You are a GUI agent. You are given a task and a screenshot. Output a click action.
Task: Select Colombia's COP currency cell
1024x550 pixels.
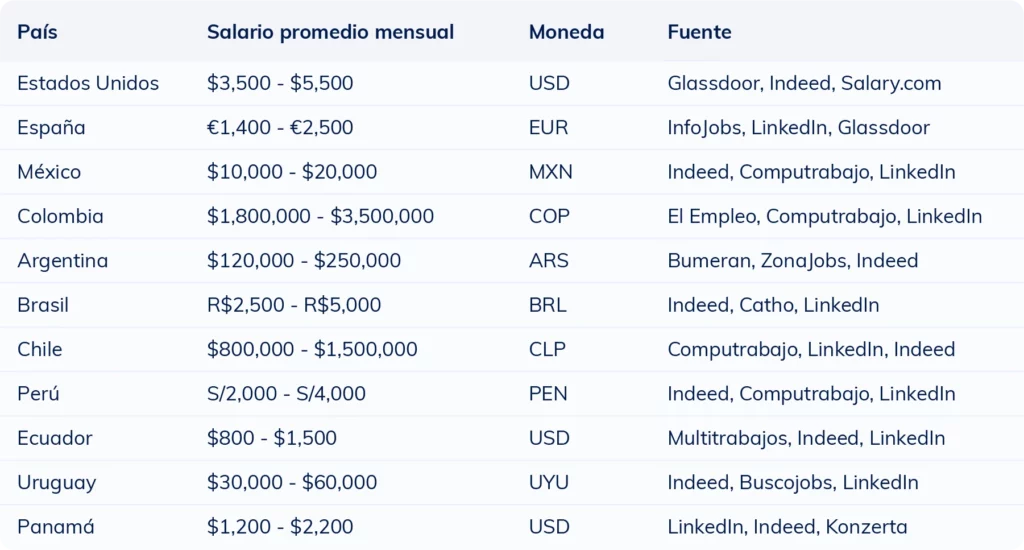pos(548,216)
